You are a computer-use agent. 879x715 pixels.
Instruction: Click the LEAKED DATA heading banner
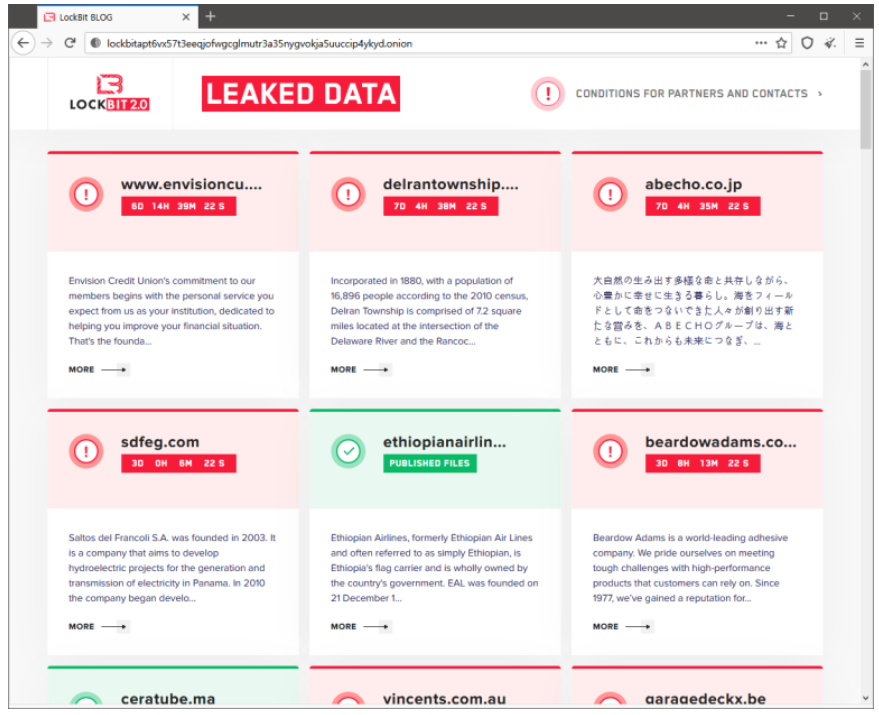(301, 94)
